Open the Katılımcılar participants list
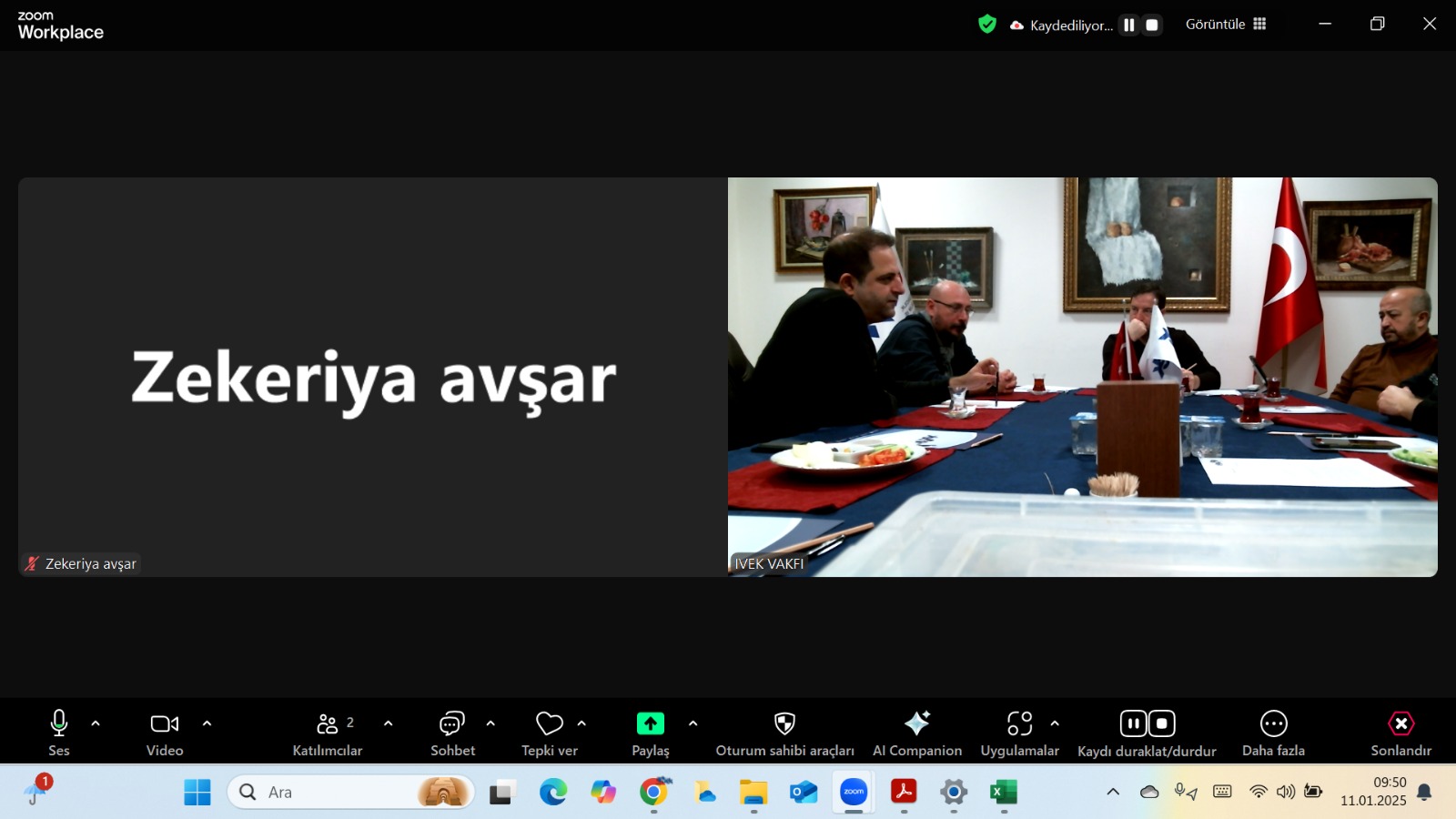The width and height of the screenshot is (1456, 819). (328, 724)
